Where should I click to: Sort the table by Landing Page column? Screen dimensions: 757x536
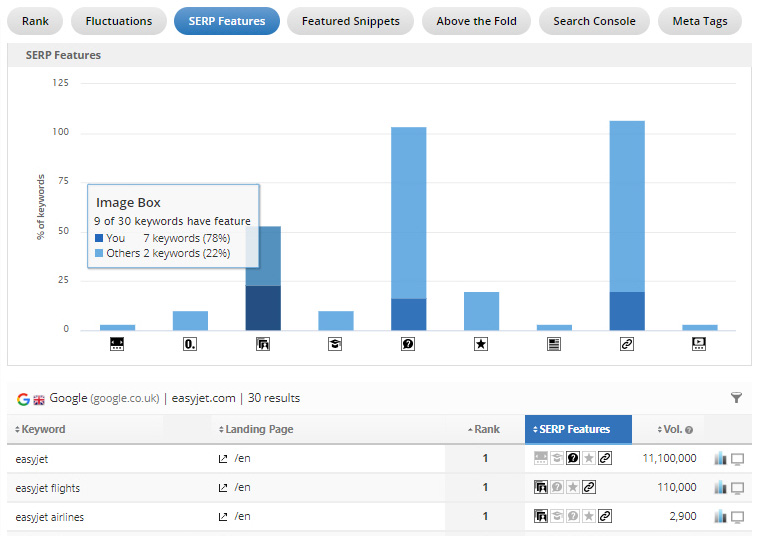point(256,429)
